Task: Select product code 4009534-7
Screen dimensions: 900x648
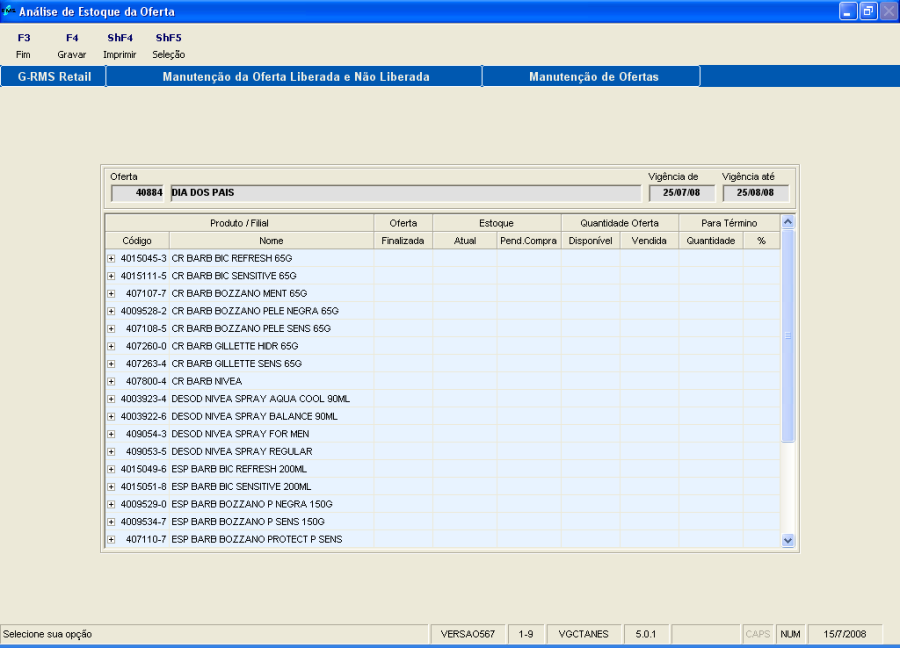Action: 143,522
